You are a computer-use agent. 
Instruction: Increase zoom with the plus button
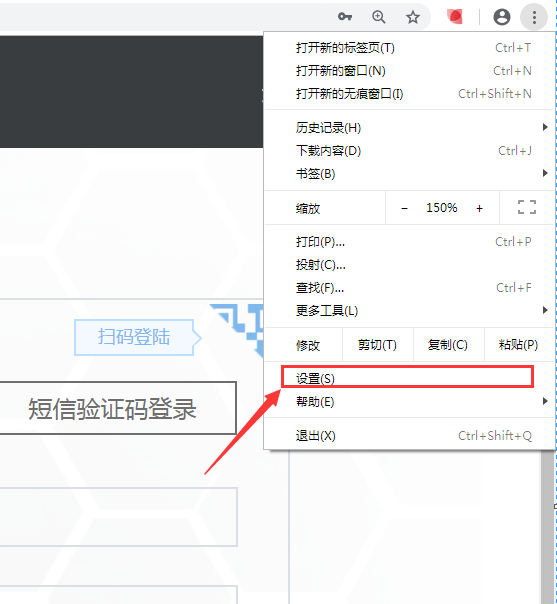[479, 208]
